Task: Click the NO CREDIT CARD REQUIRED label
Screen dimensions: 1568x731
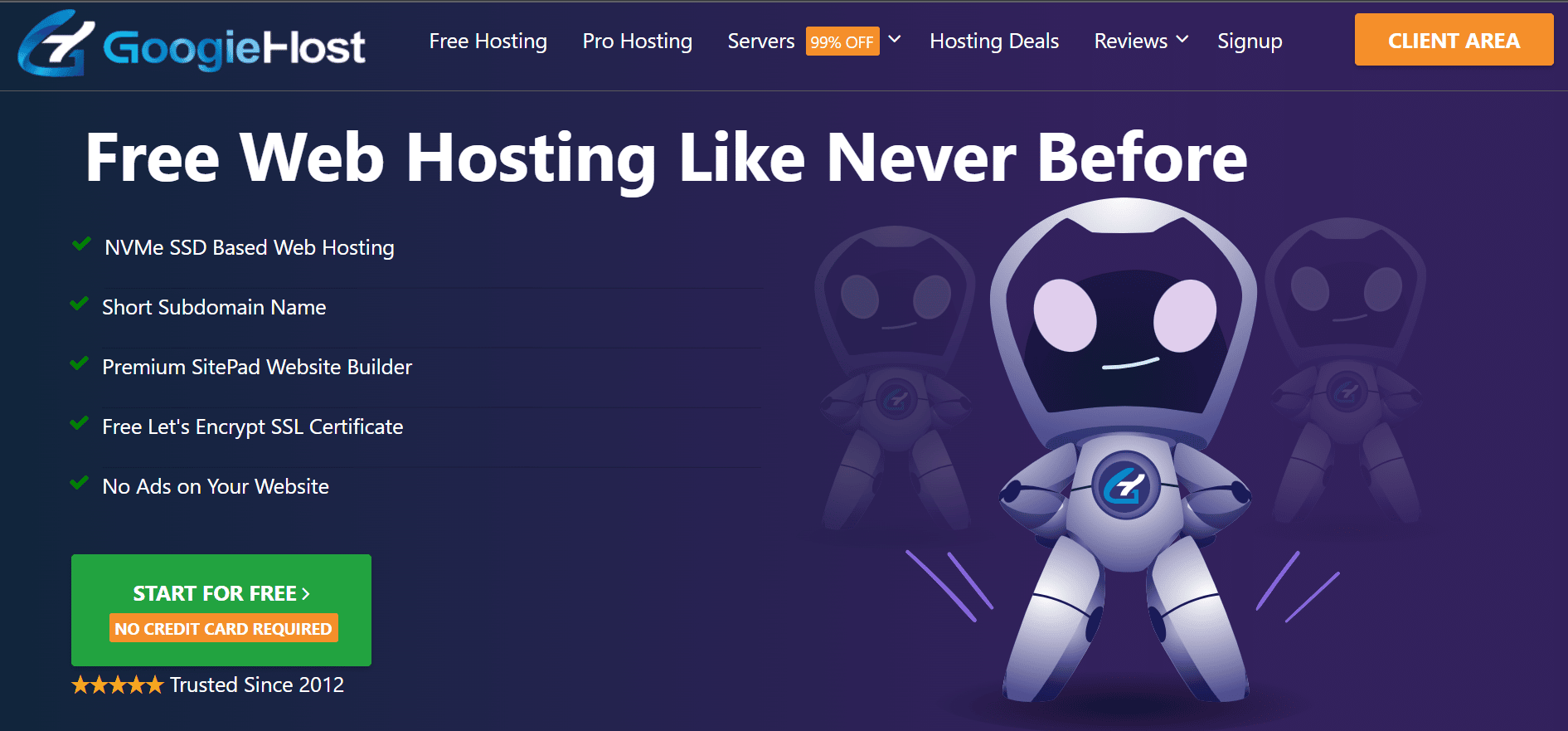Action: pyautogui.click(x=223, y=629)
